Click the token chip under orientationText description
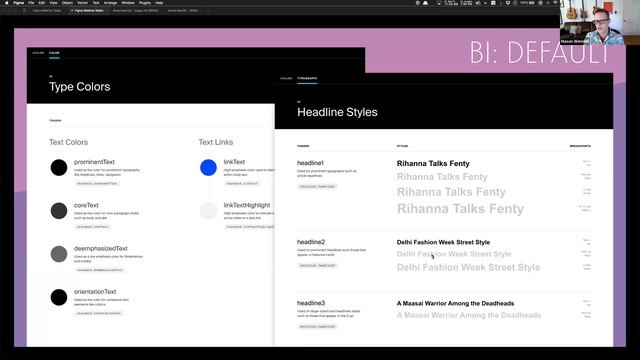This screenshot has width=640, height=360. pyautogui.click(x=99, y=313)
